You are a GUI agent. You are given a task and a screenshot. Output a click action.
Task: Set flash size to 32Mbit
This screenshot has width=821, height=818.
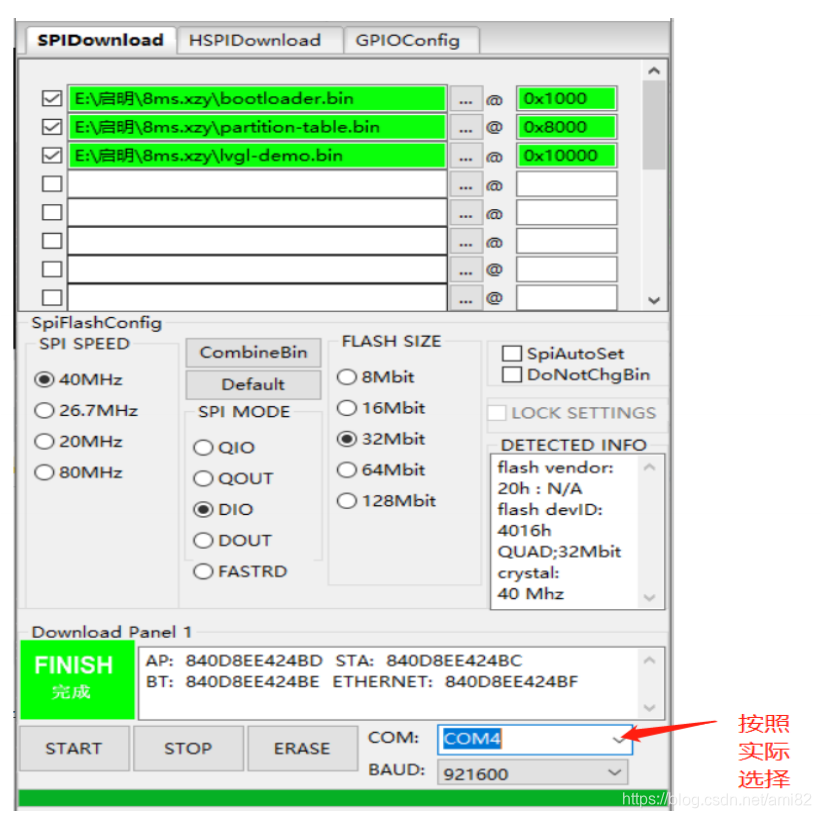[381, 438]
